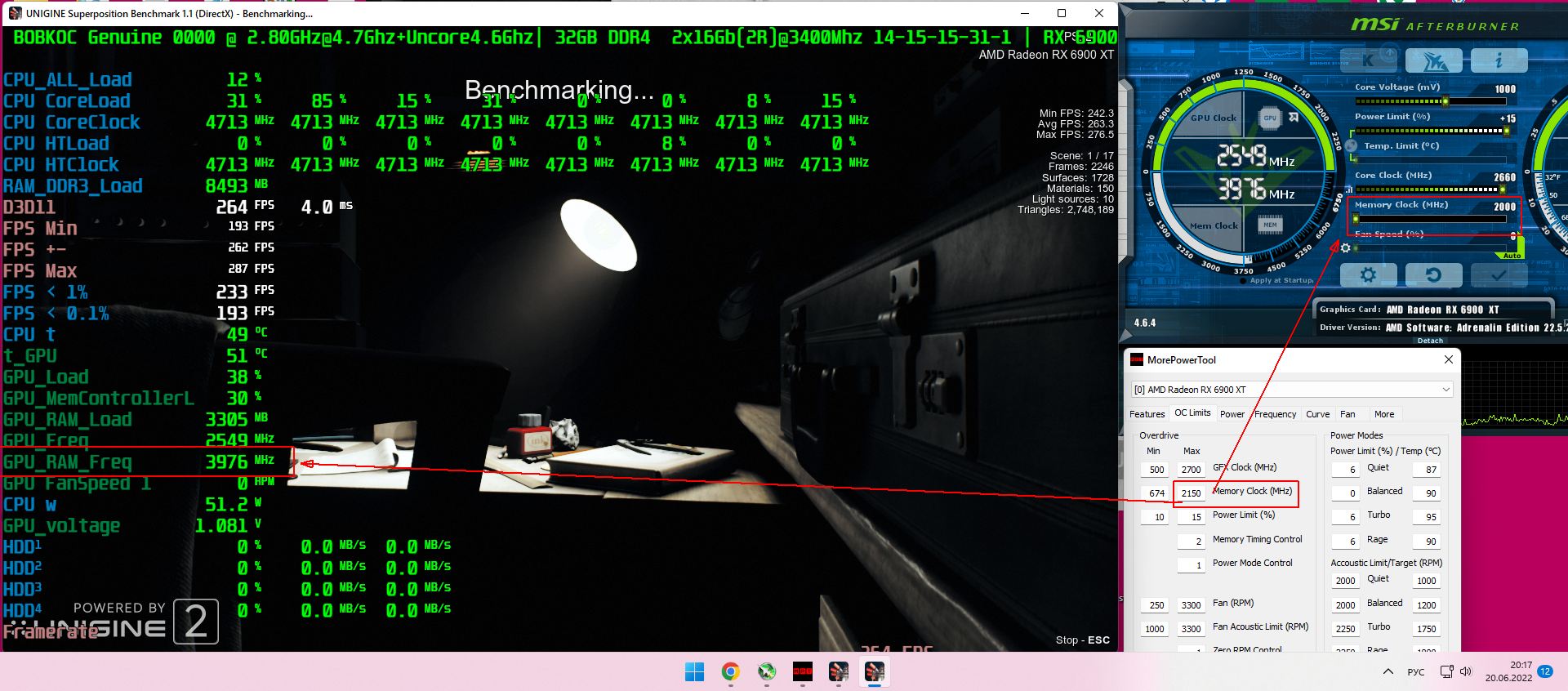Apply Afterburner settings with the checkmark button
Image resolution: width=1568 pixels, height=691 pixels.
click(x=1499, y=275)
